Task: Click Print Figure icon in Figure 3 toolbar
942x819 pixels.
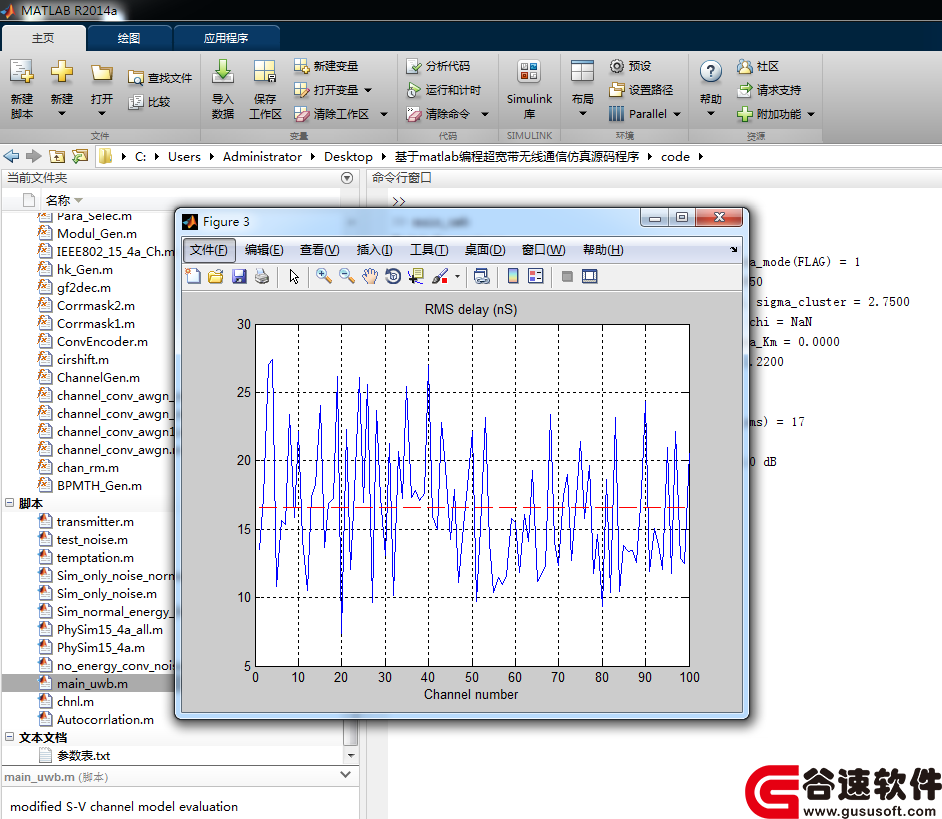Action: [x=262, y=276]
